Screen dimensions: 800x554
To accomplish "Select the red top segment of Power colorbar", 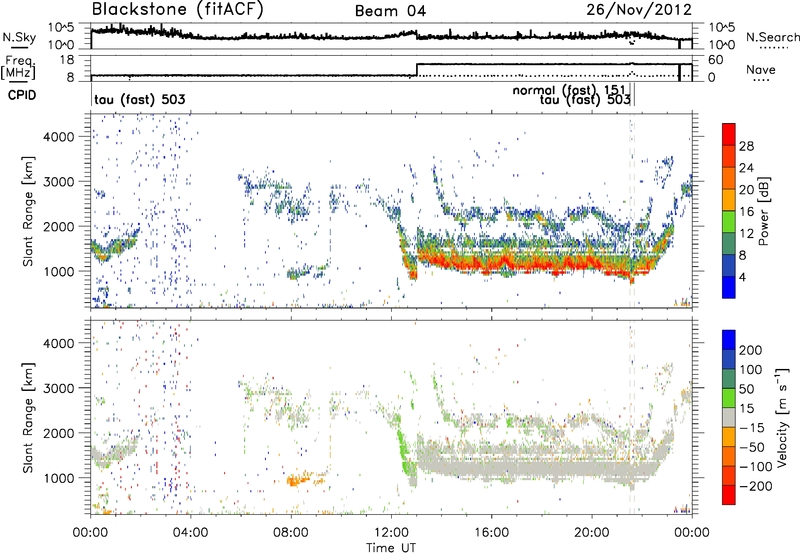I will pos(729,135).
